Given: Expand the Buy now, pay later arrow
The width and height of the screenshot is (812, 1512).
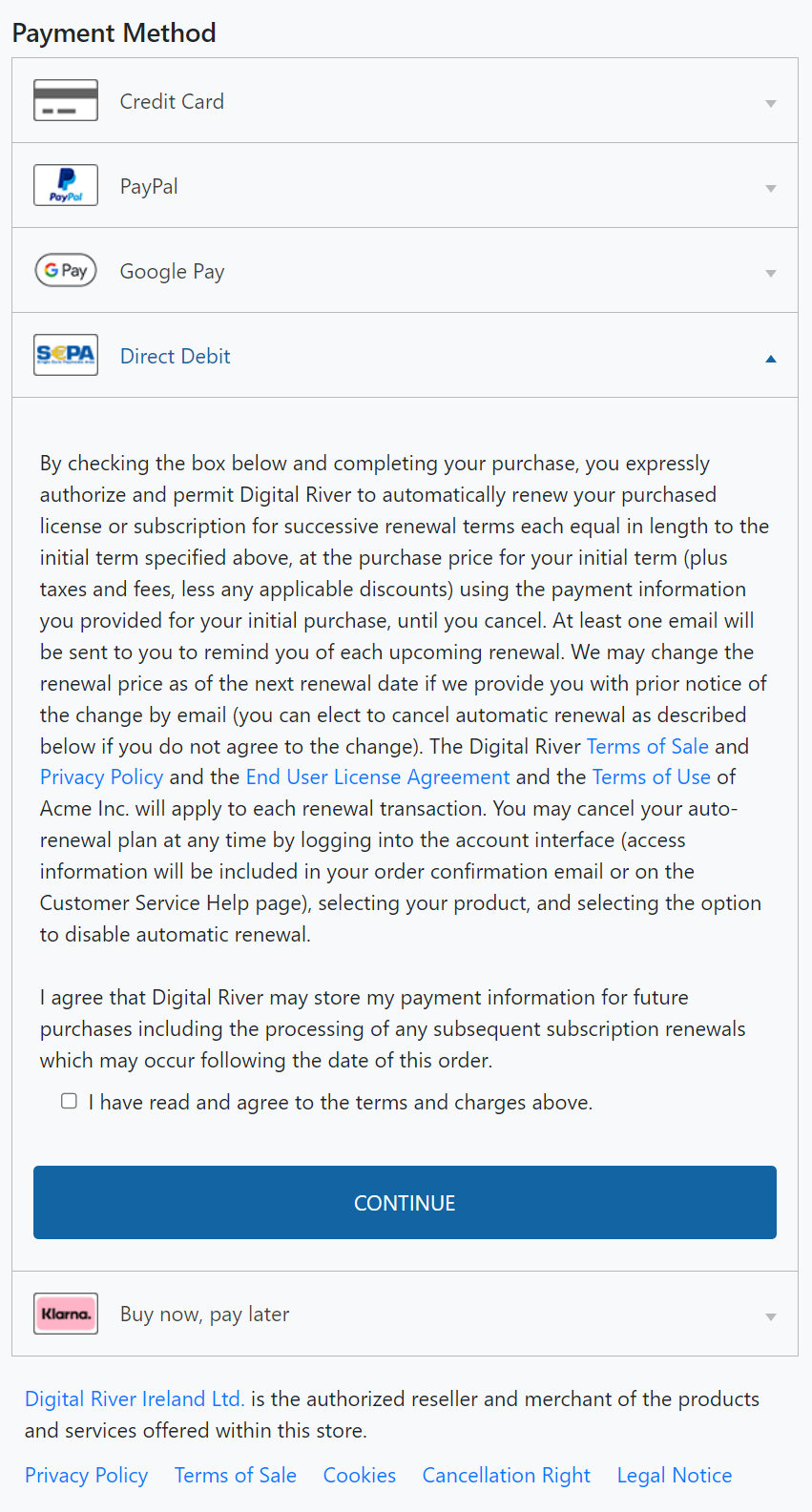Looking at the screenshot, I should click(x=770, y=1317).
